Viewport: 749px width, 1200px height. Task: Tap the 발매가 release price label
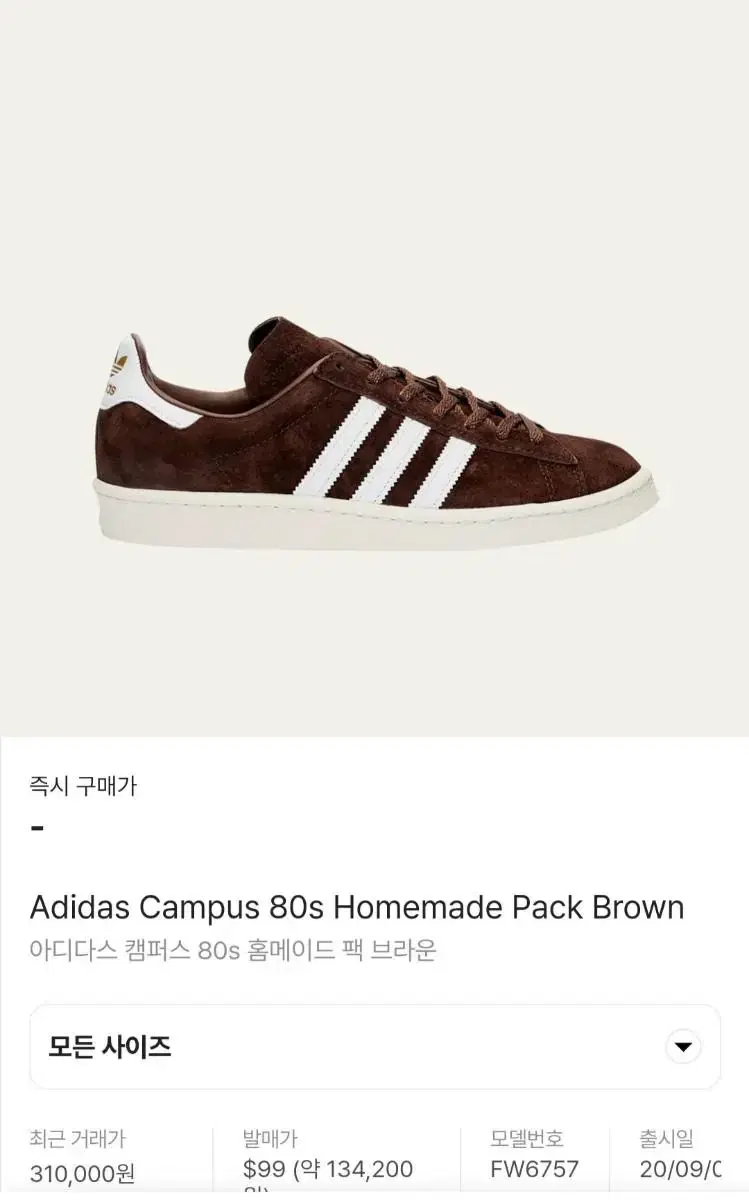point(270,1138)
